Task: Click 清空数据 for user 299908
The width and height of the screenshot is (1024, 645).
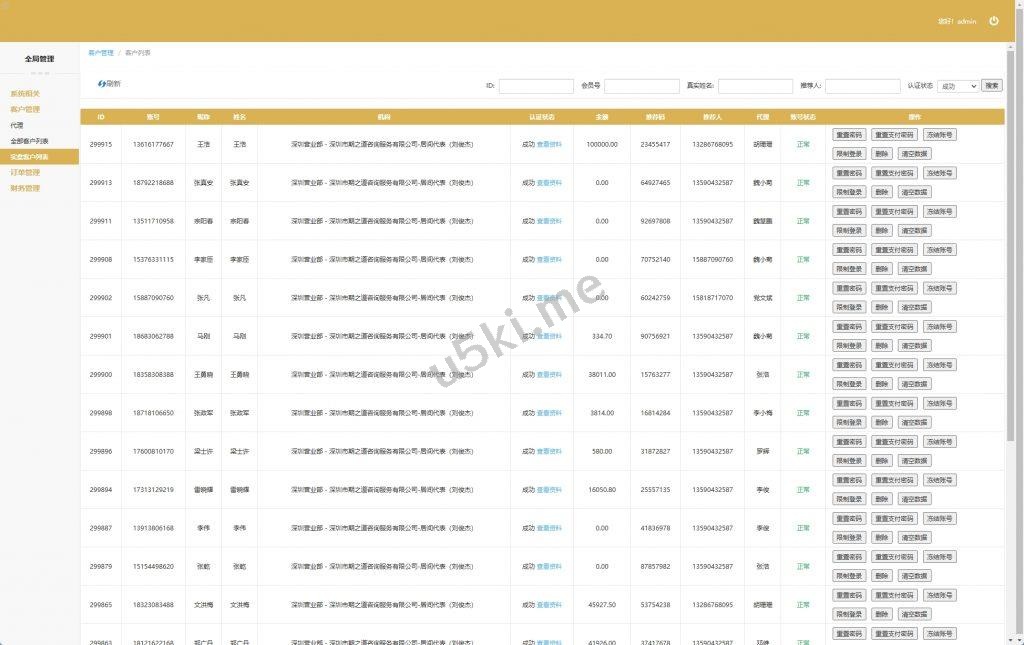Action: point(914,269)
